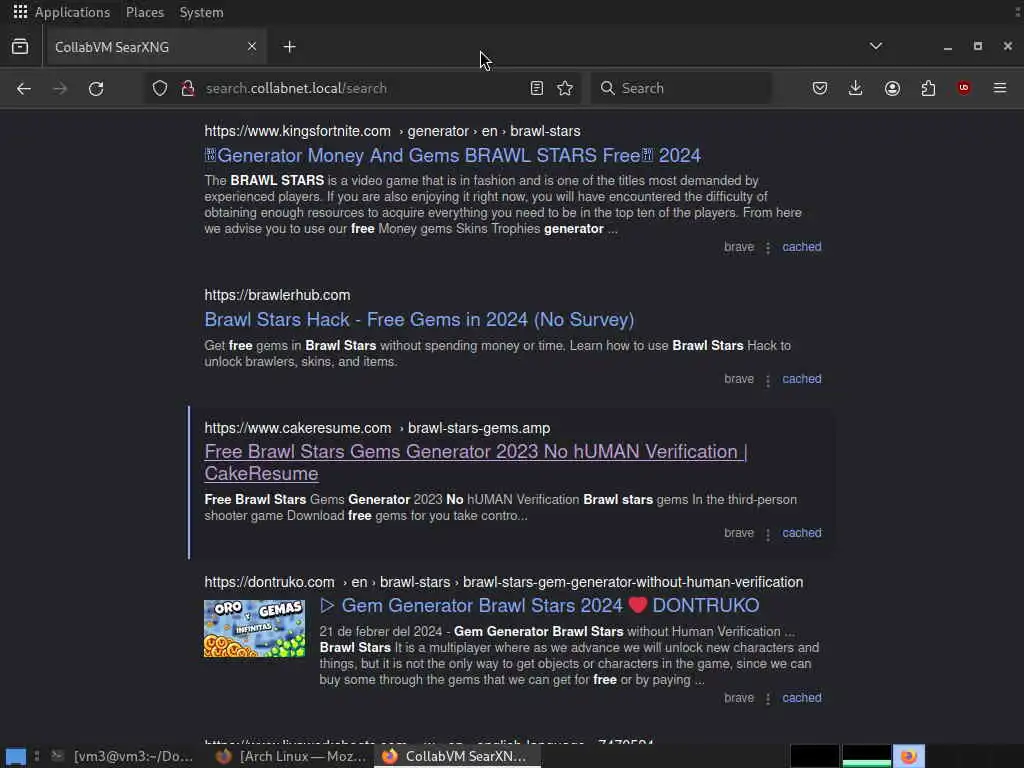The height and width of the screenshot is (768, 1024).
Task: Reload the current page
Action: pos(96,88)
